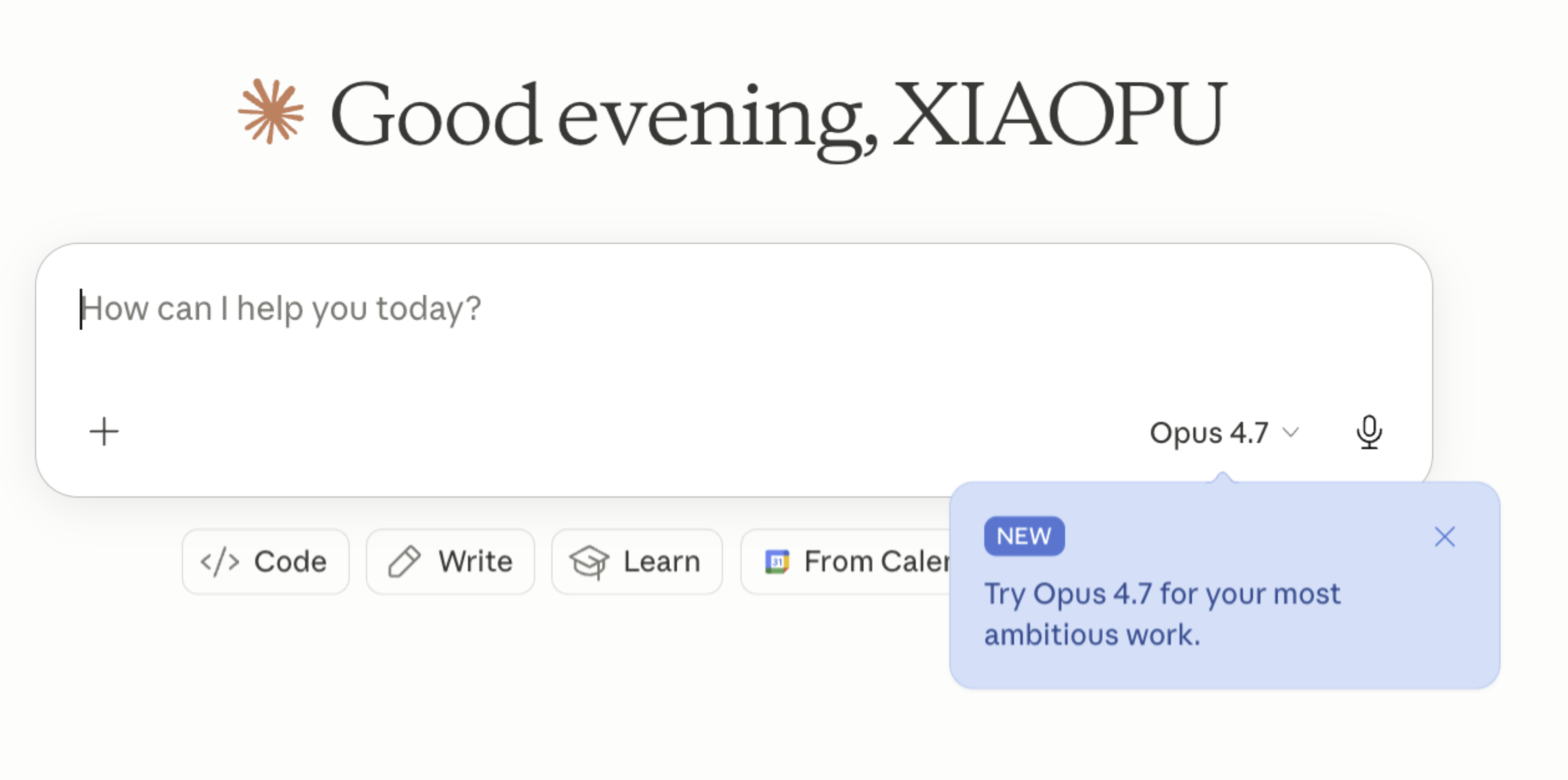This screenshot has width=1568, height=780.
Task: Click the chevron arrow beside Opus 4.7
Action: pyautogui.click(x=1290, y=433)
